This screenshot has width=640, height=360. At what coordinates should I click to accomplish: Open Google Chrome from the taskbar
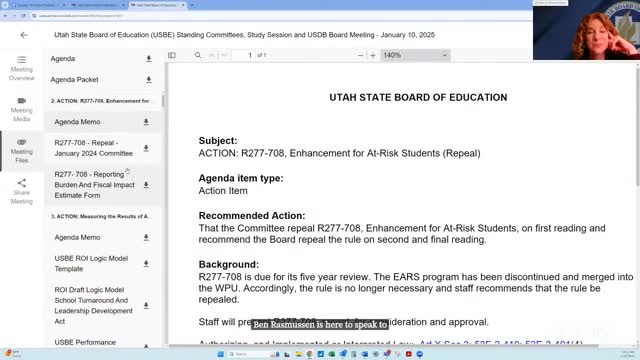[309, 354]
